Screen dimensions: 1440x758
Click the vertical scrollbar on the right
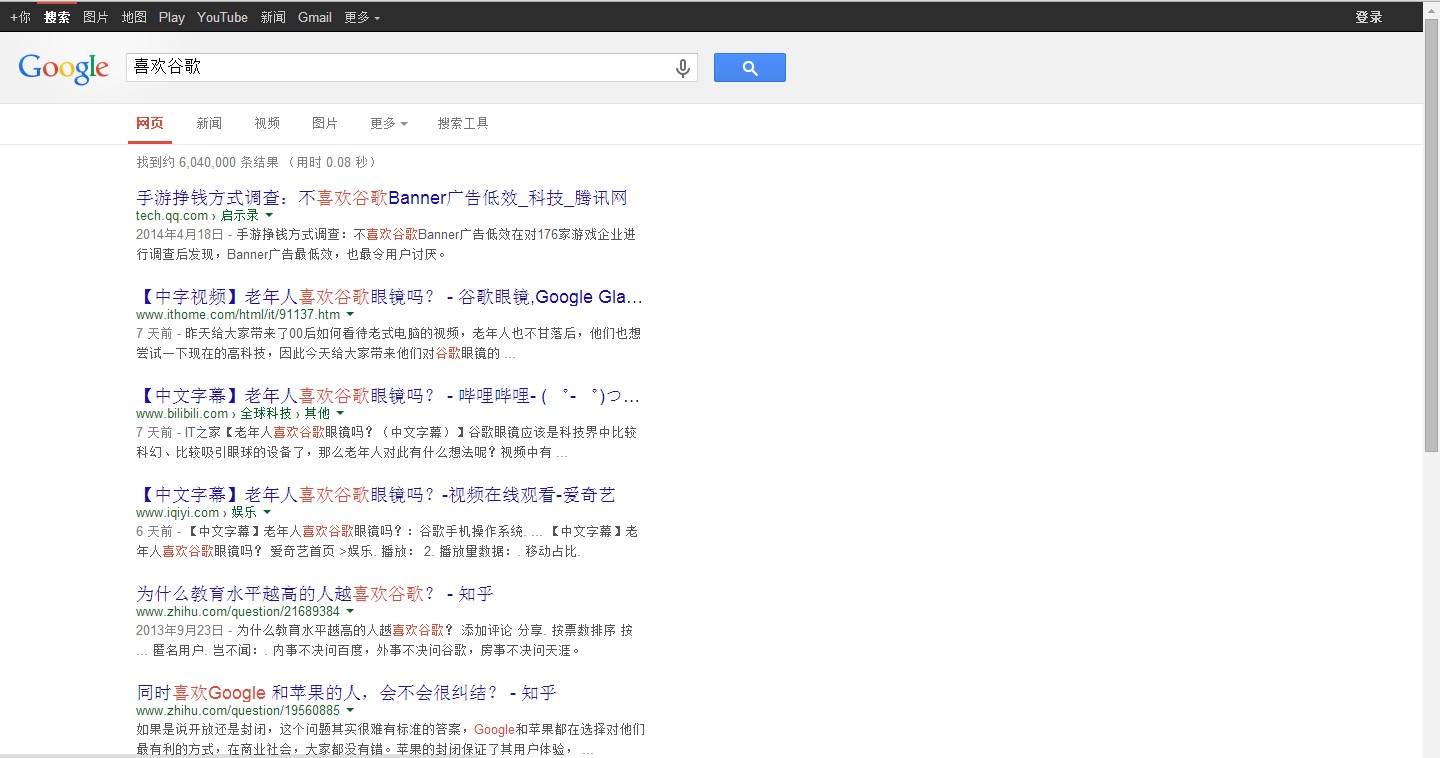1431,240
